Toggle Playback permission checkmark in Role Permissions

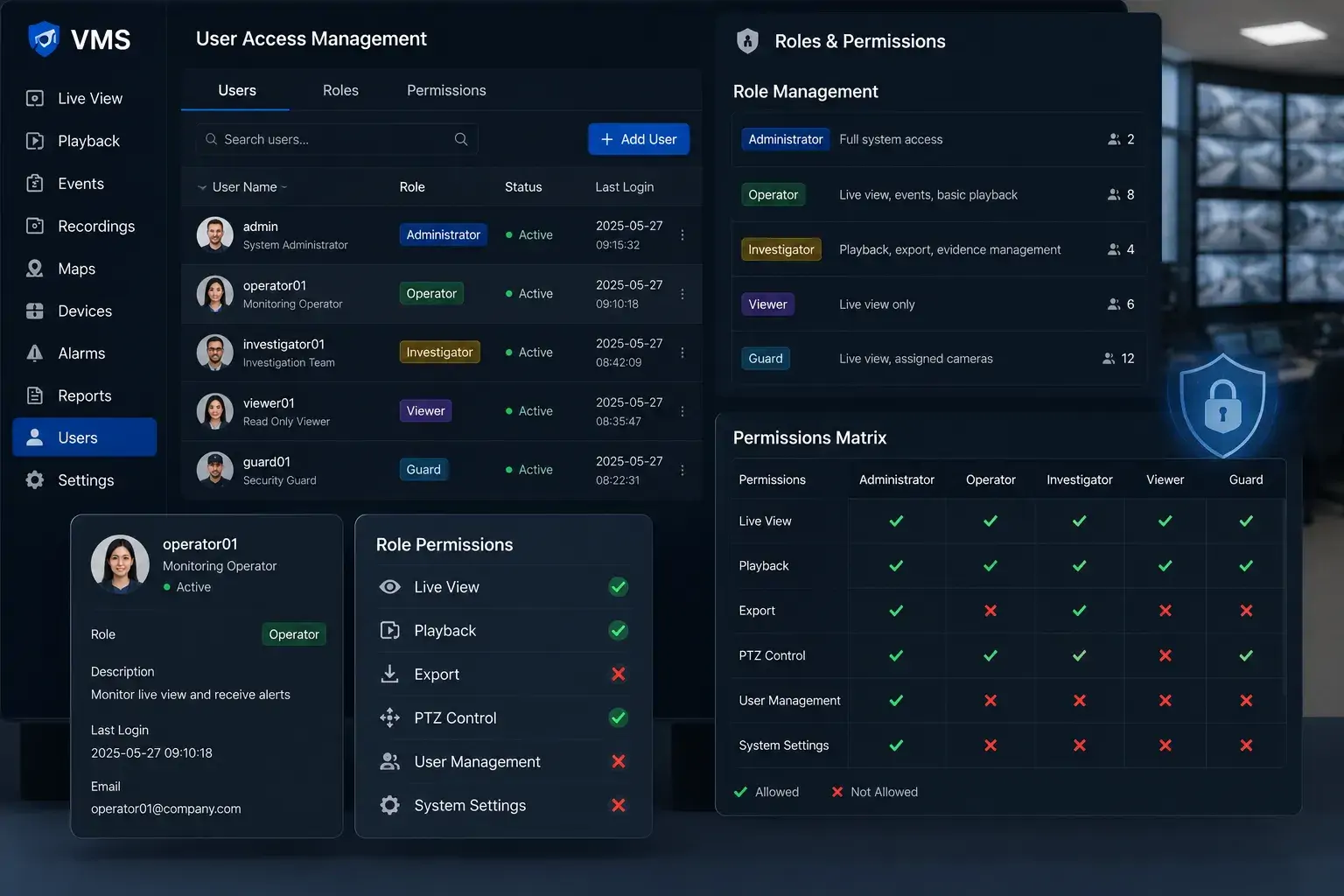click(619, 631)
